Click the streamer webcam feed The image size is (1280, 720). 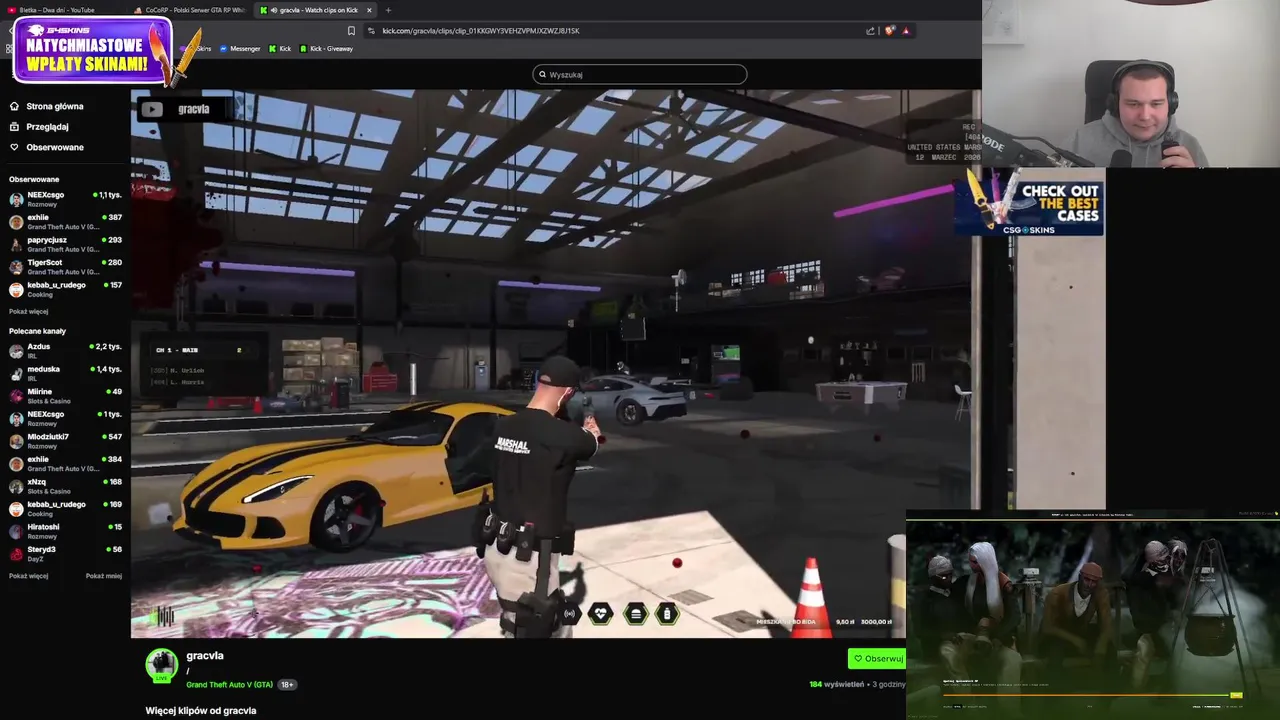tap(1131, 84)
